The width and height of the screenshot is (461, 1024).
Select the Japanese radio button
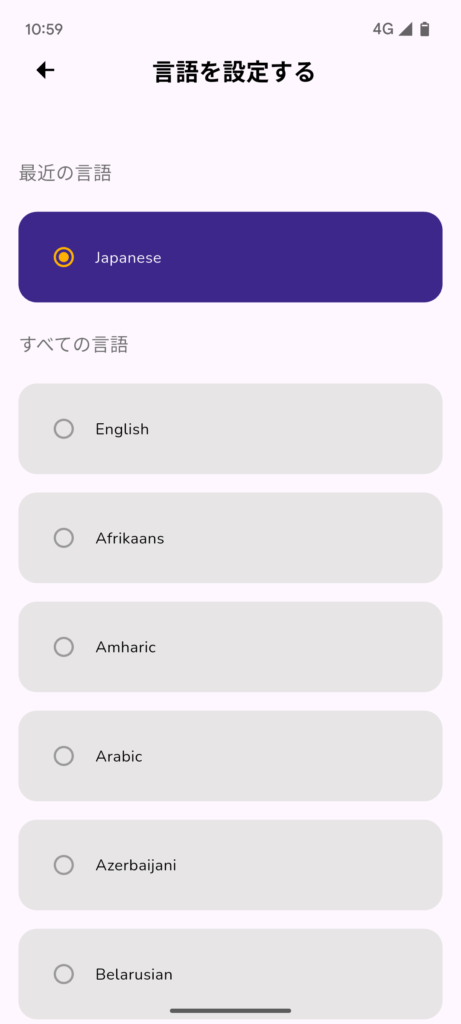click(x=63, y=257)
